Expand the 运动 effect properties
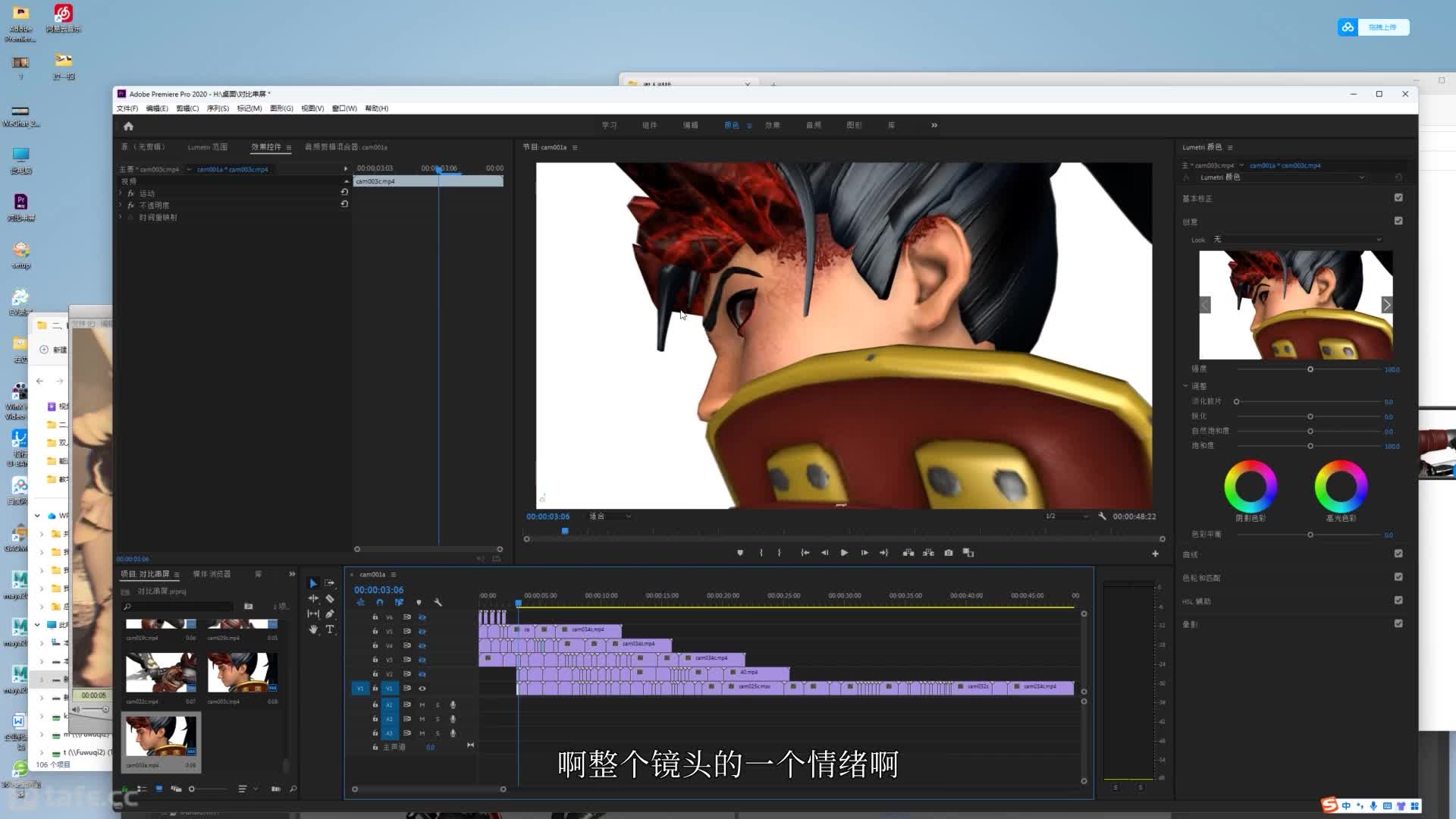This screenshot has height=819, width=1456. (121, 193)
